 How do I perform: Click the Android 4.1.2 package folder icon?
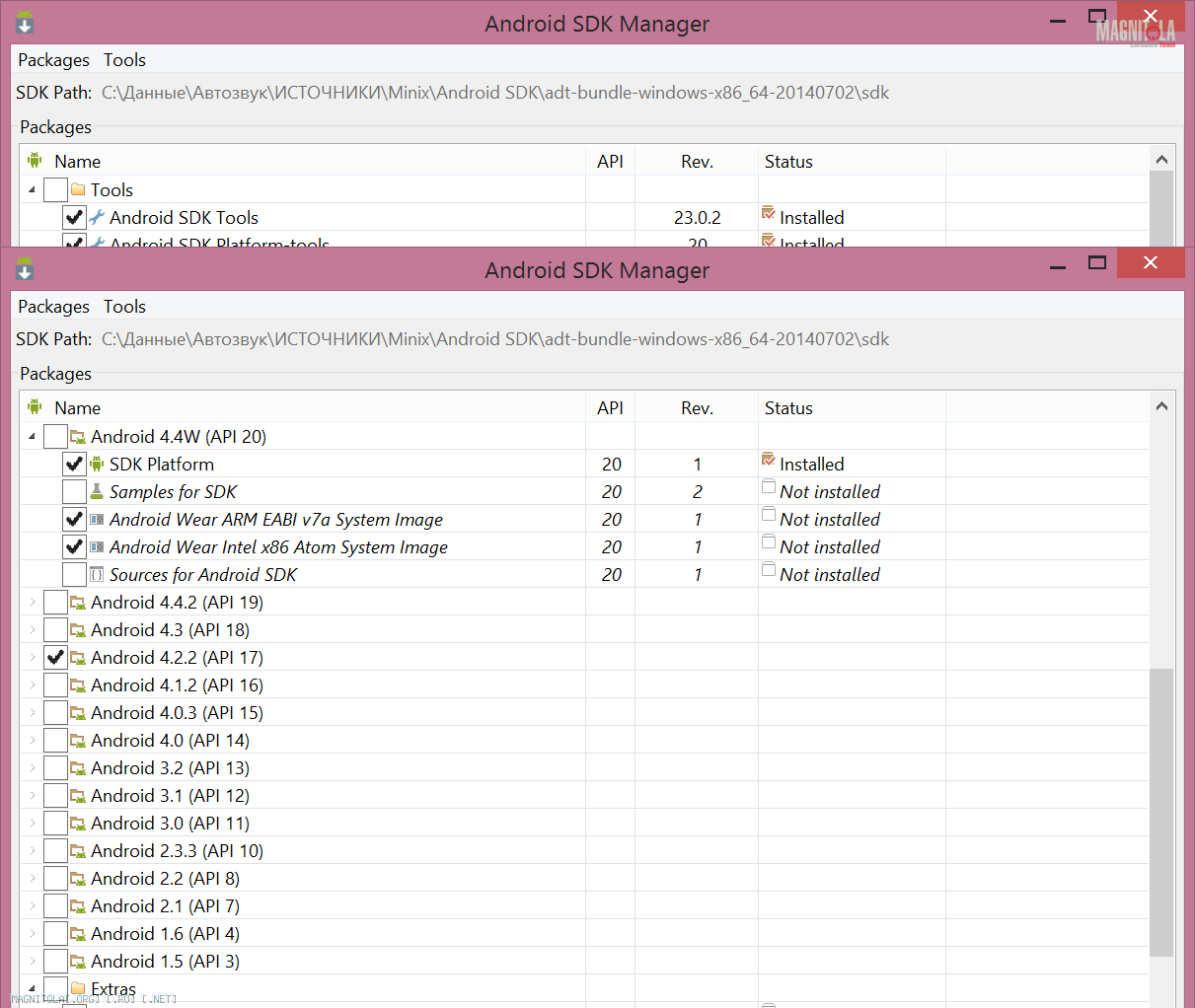(x=78, y=684)
